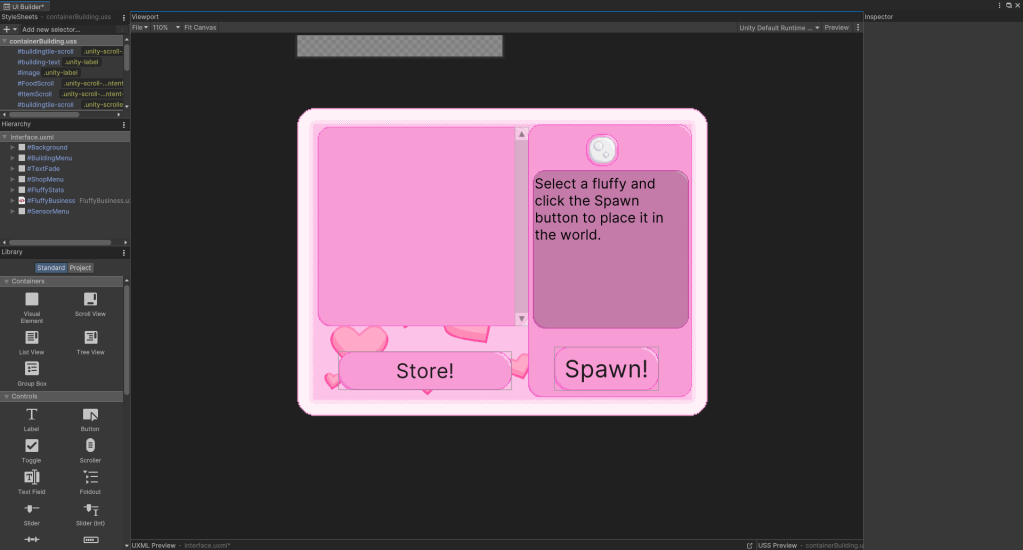Image resolution: width=1023 pixels, height=550 pixels.
Task: Click the 'Select a fluffy' description text
Action: click(x=599, y=209)
